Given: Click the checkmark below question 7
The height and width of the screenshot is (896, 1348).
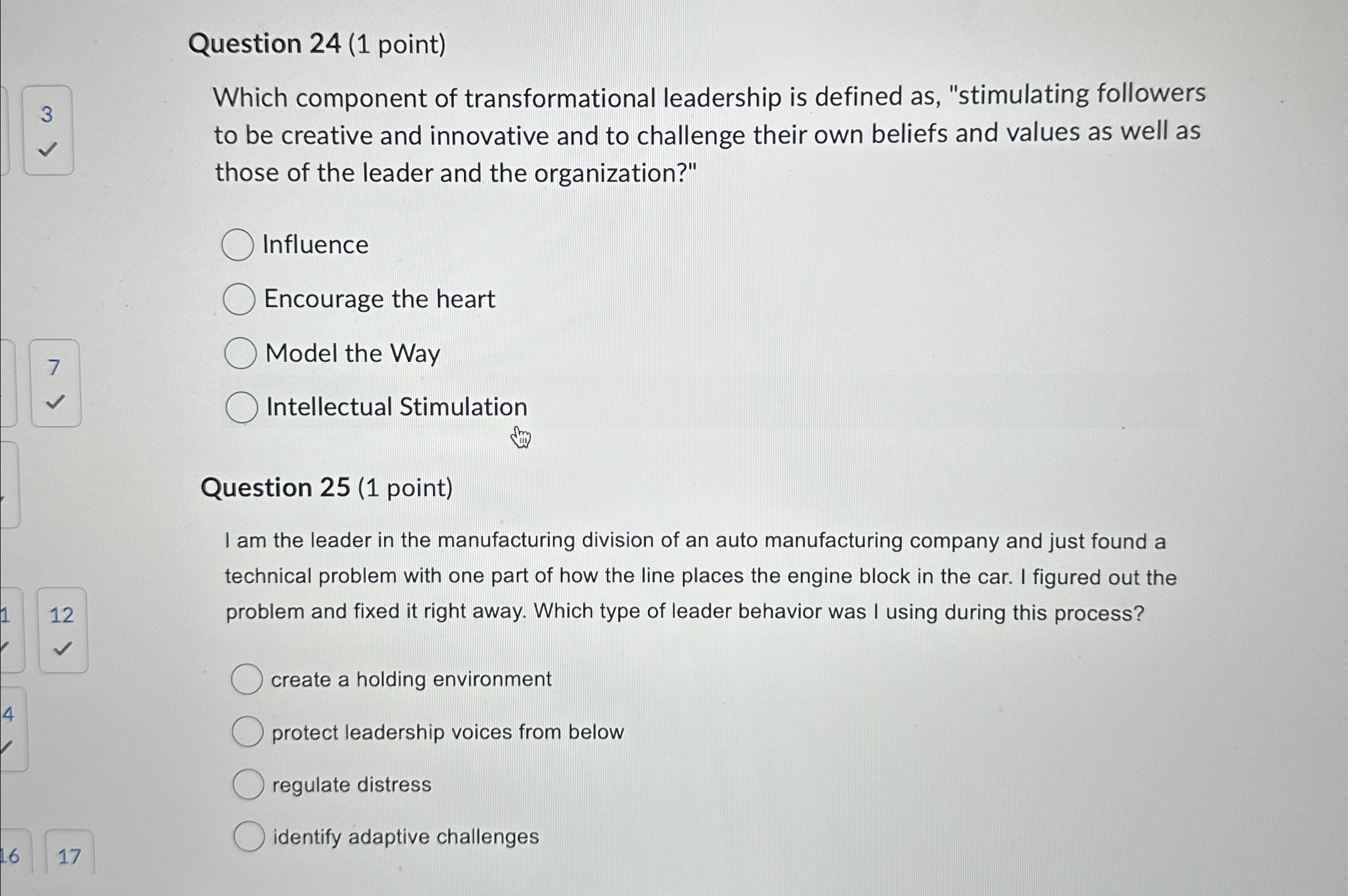Looking at the screenshot, I should (x=55, y=404).
